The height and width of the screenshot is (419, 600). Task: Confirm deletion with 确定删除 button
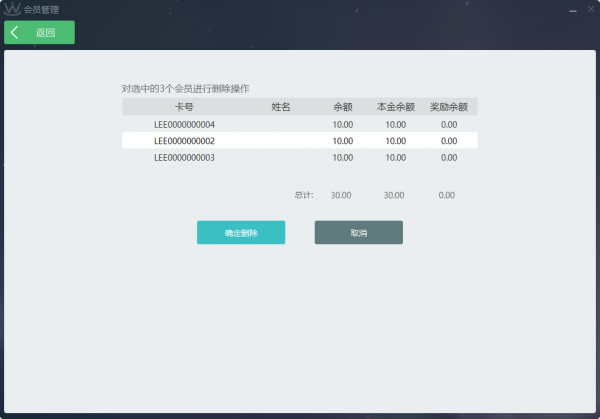click(x=241, y=233)
